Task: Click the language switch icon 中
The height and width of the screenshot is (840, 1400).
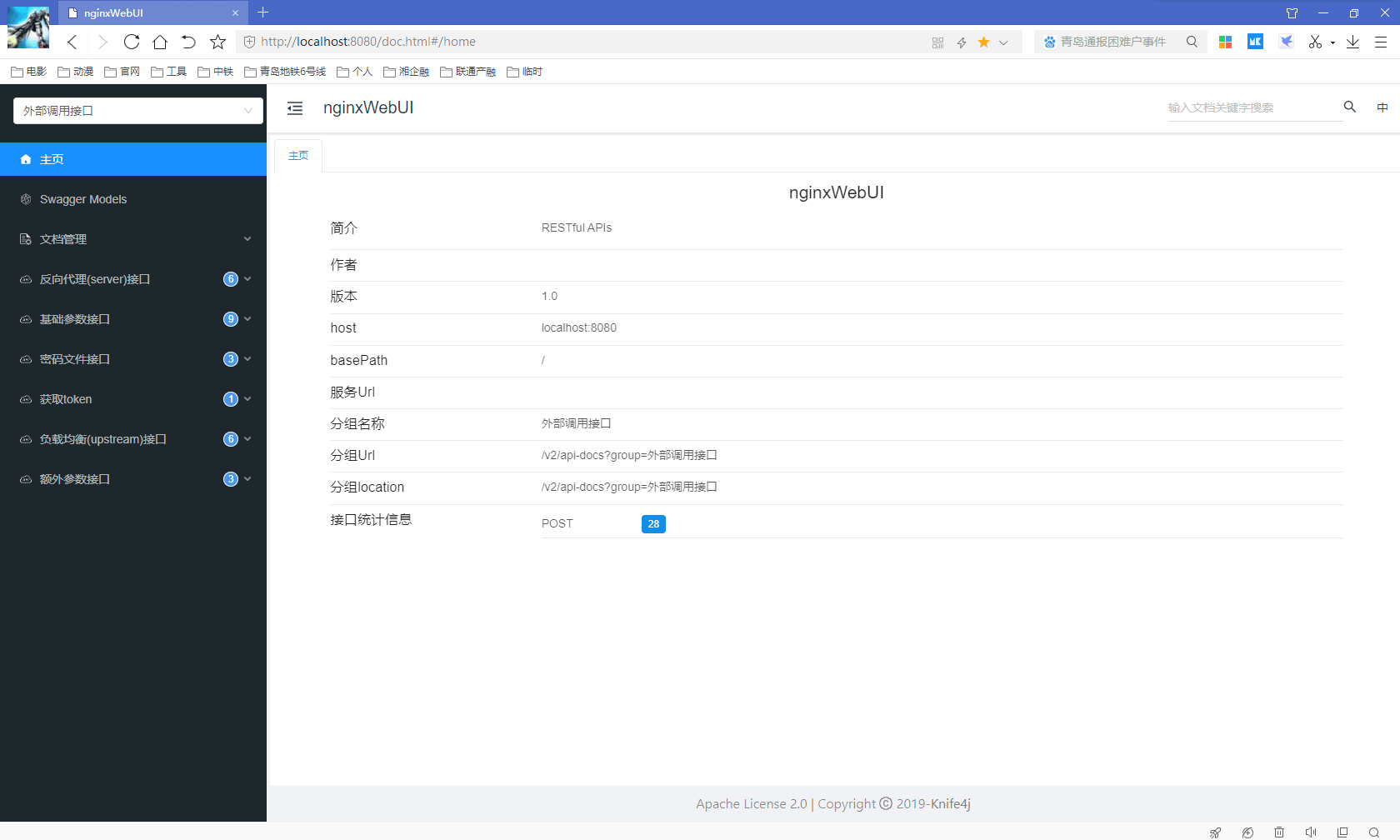Action: point(1382,107)
